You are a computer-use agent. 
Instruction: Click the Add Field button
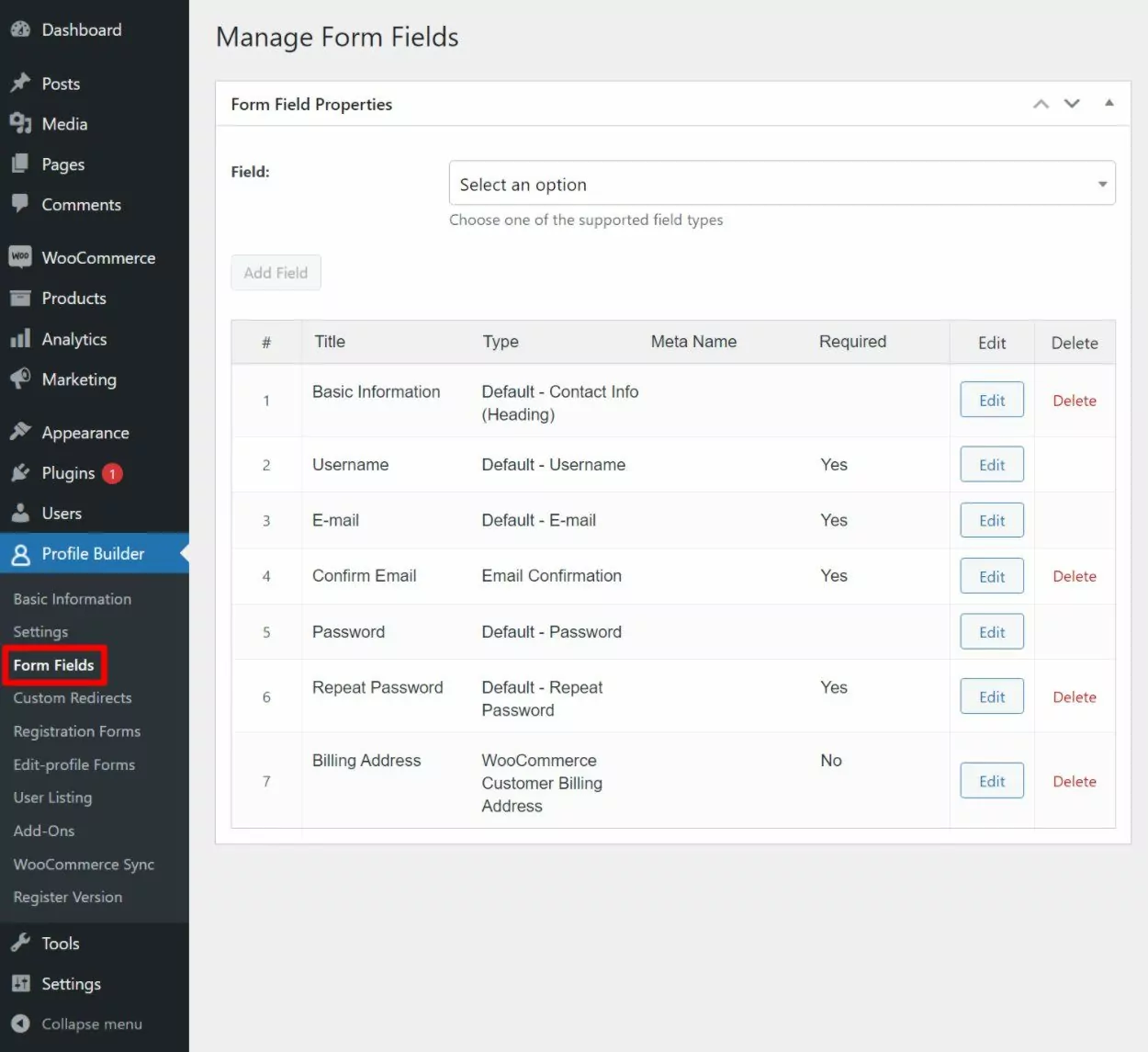pos(276,273)
